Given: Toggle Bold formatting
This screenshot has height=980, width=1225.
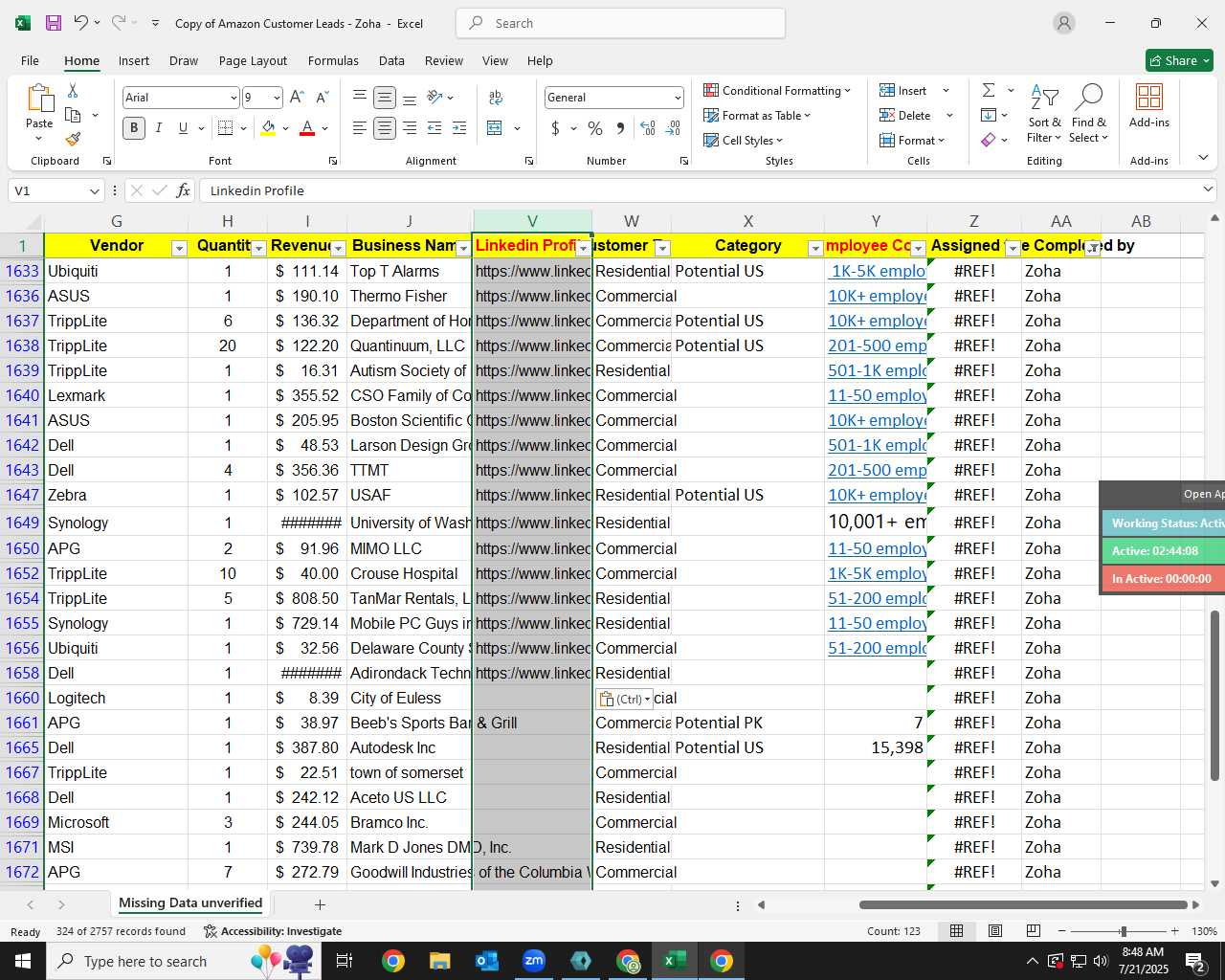Looking at the screenshot, I should tap(134, 128).
